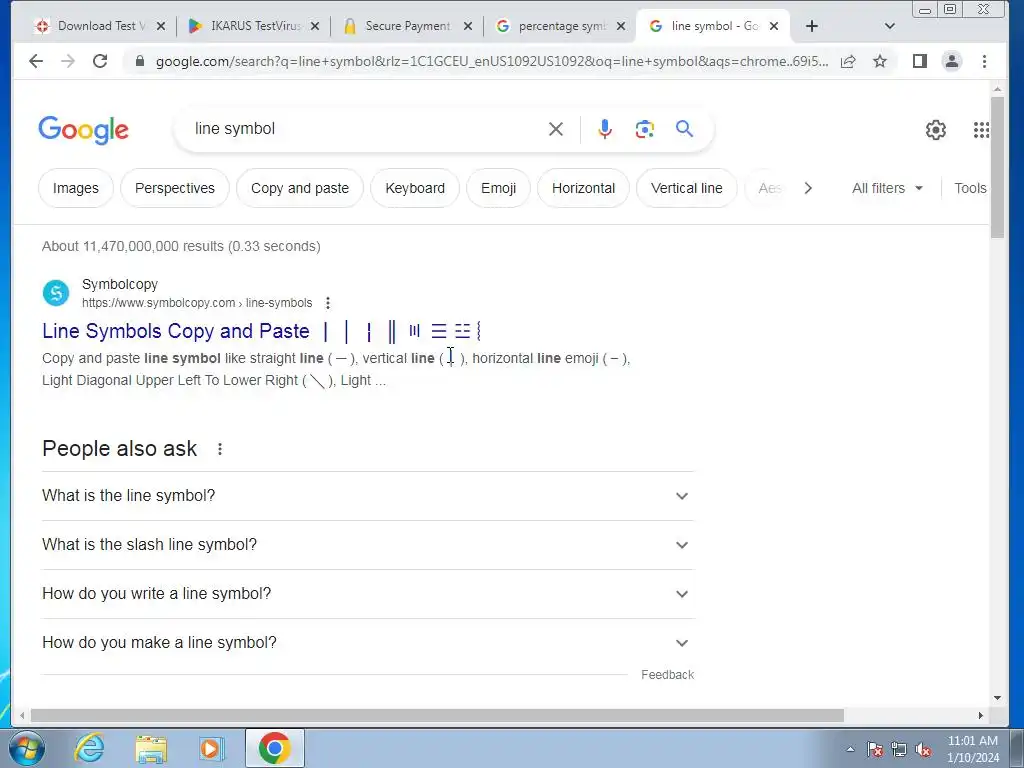The height and width of the screenshot is (768, 1024).
Task: Open Windows Explorer from taskbar
Action: [x=151, y=748]
